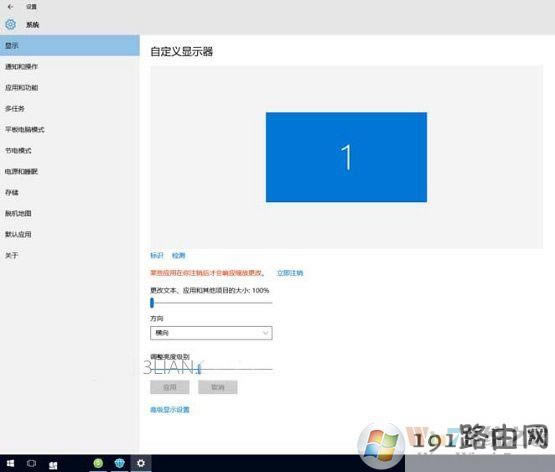Screen dimensions: 555x472
Task: Click the Settings gear on the taskbar
Action: 141,463
